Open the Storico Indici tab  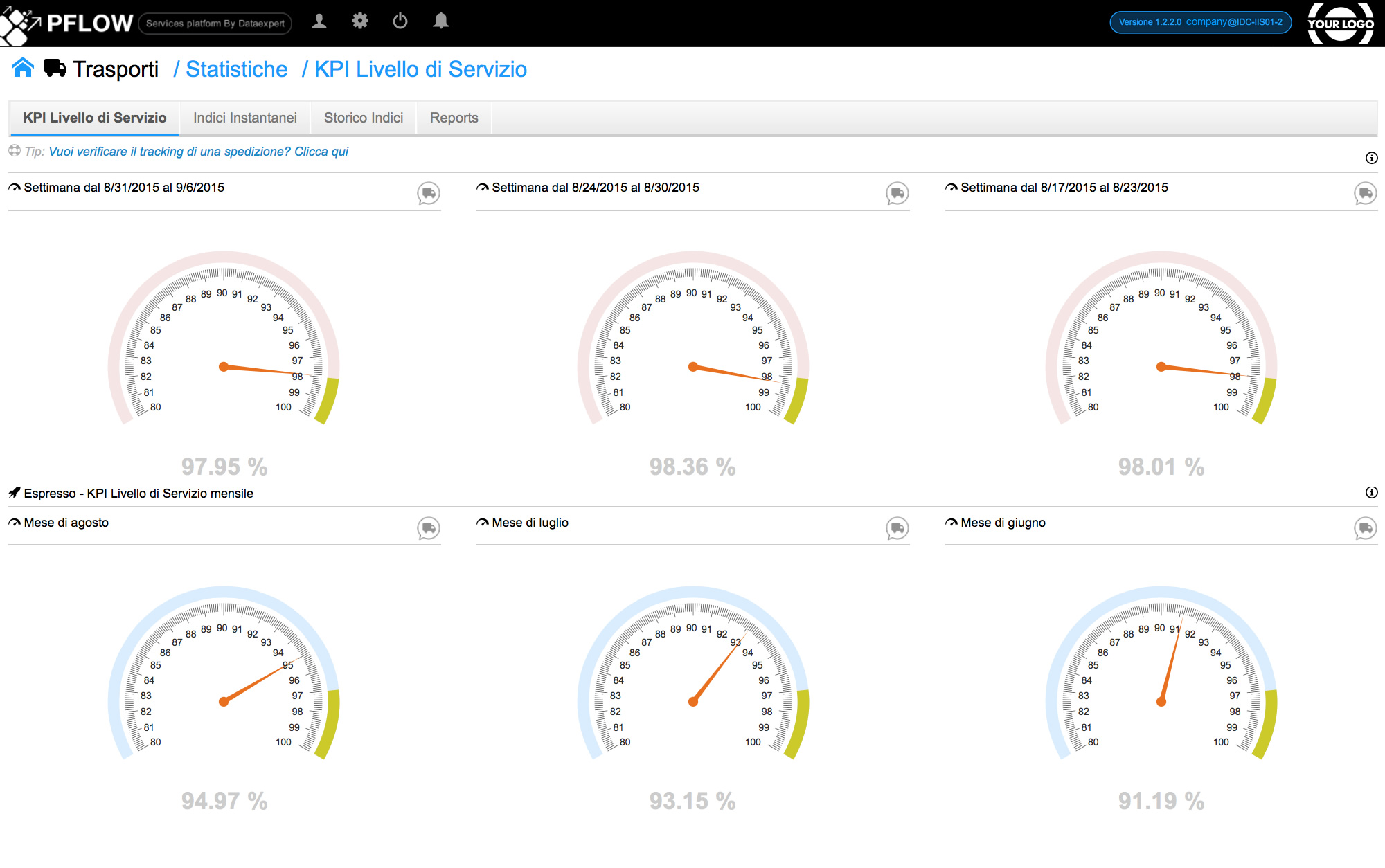click(364, 118)
